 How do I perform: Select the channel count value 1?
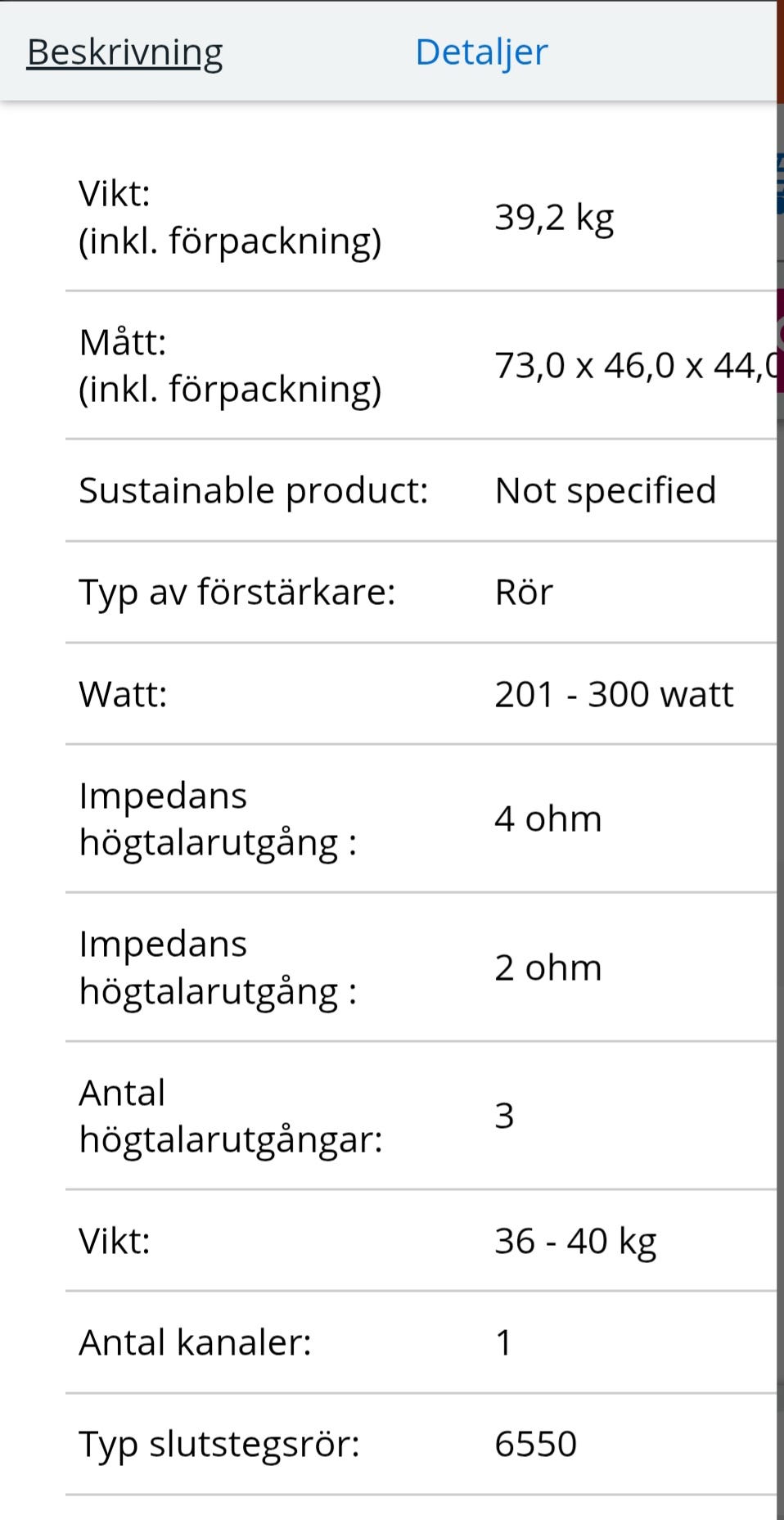pyautogui.click(x=503, y=1342)
